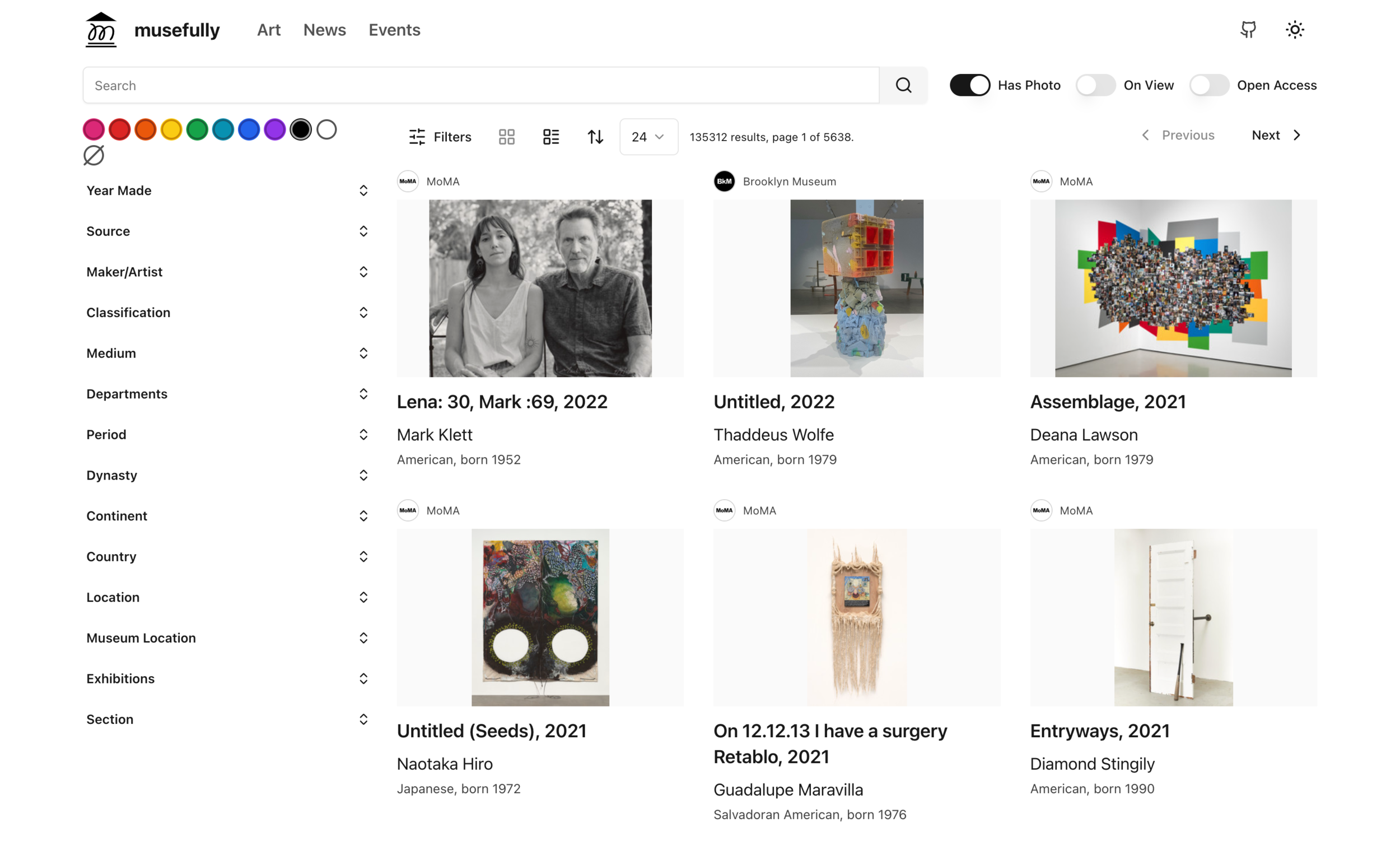The width and height of the screenshot is (1400, 851).
Task: Expand the Classification filter
Action: pos(227,313)
